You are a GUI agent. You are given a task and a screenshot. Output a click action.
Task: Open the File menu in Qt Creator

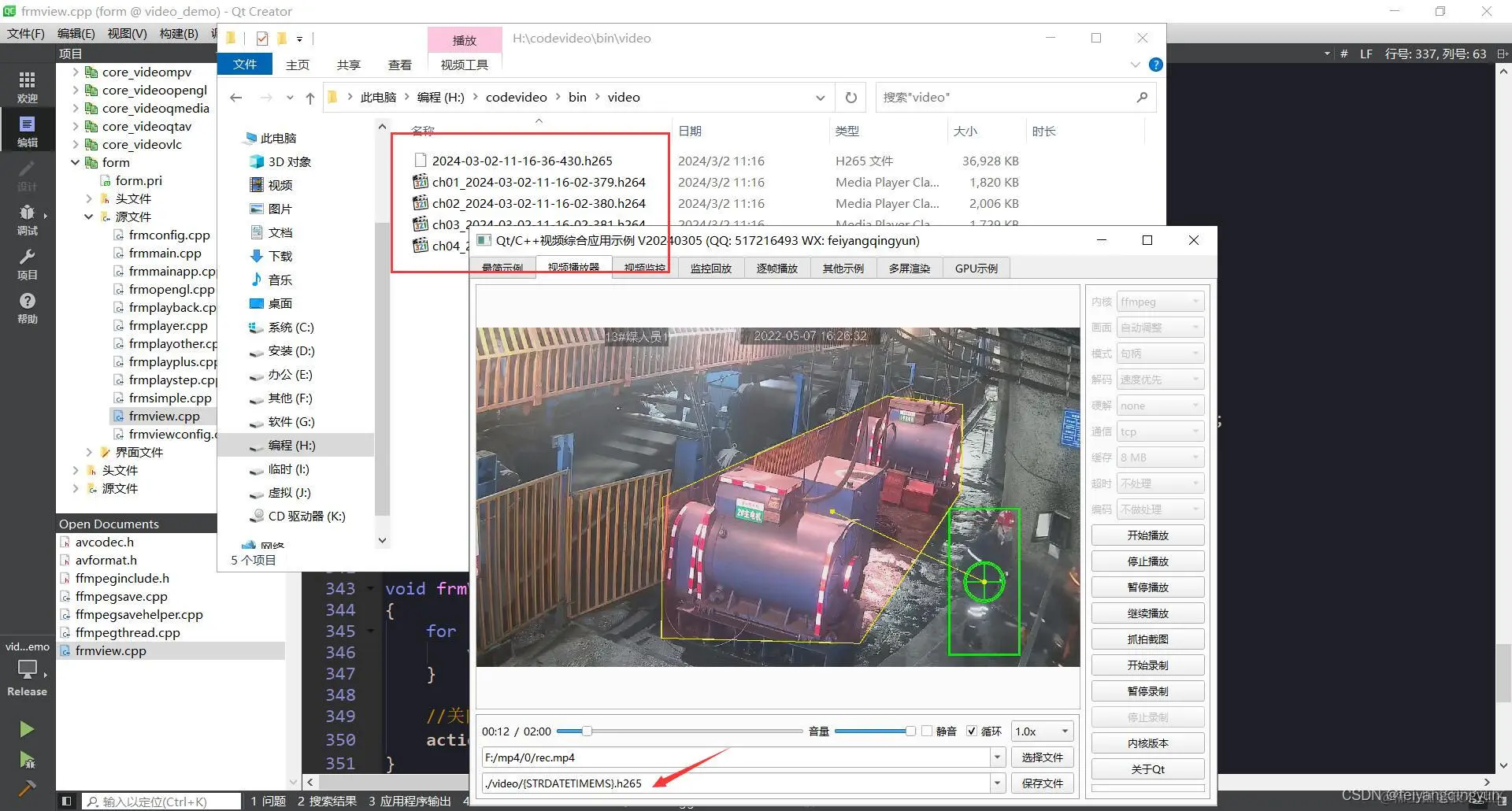(x=26, y=33)
